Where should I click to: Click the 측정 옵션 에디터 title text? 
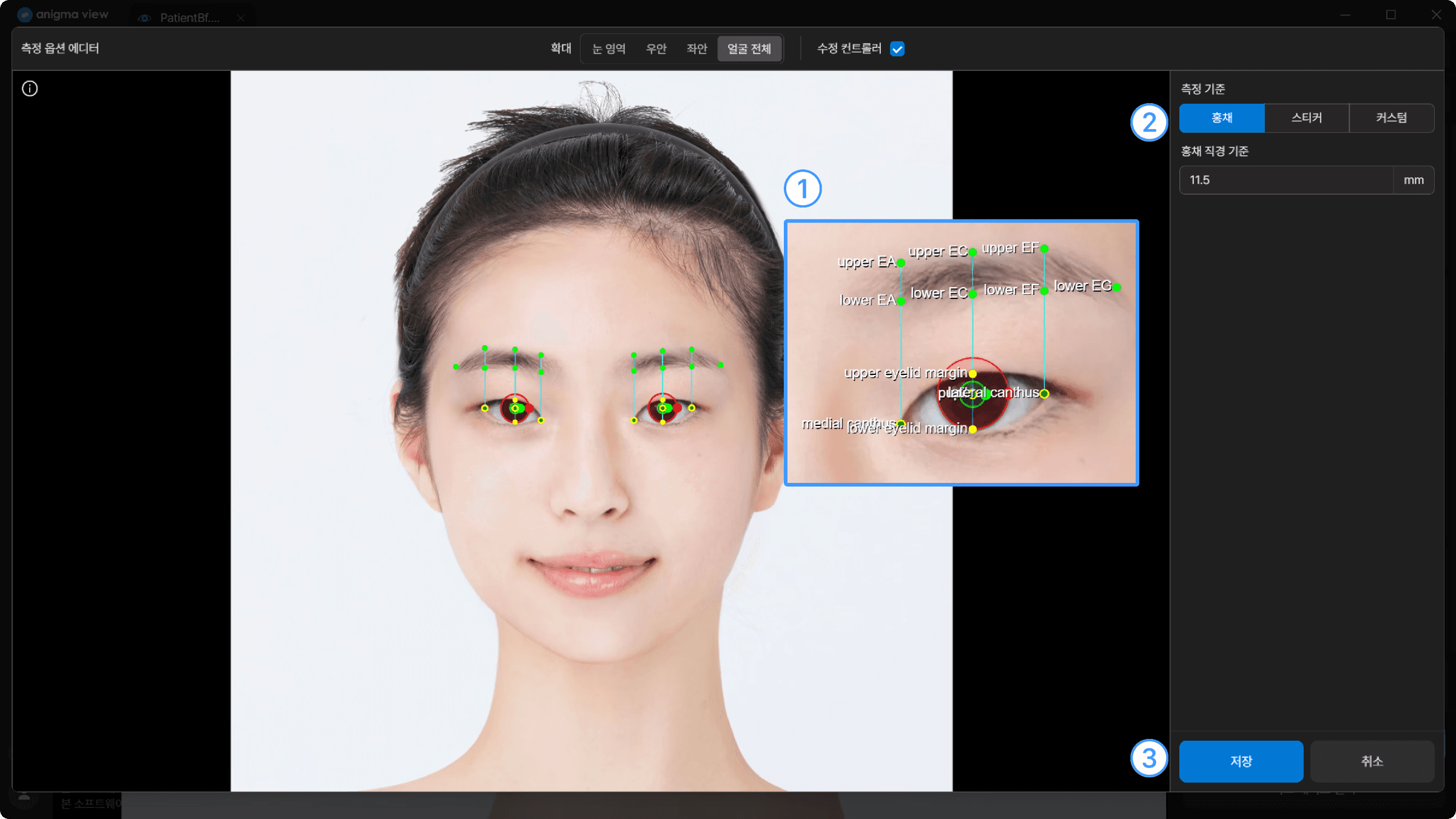pyautogui.click(x=60, y=49)
